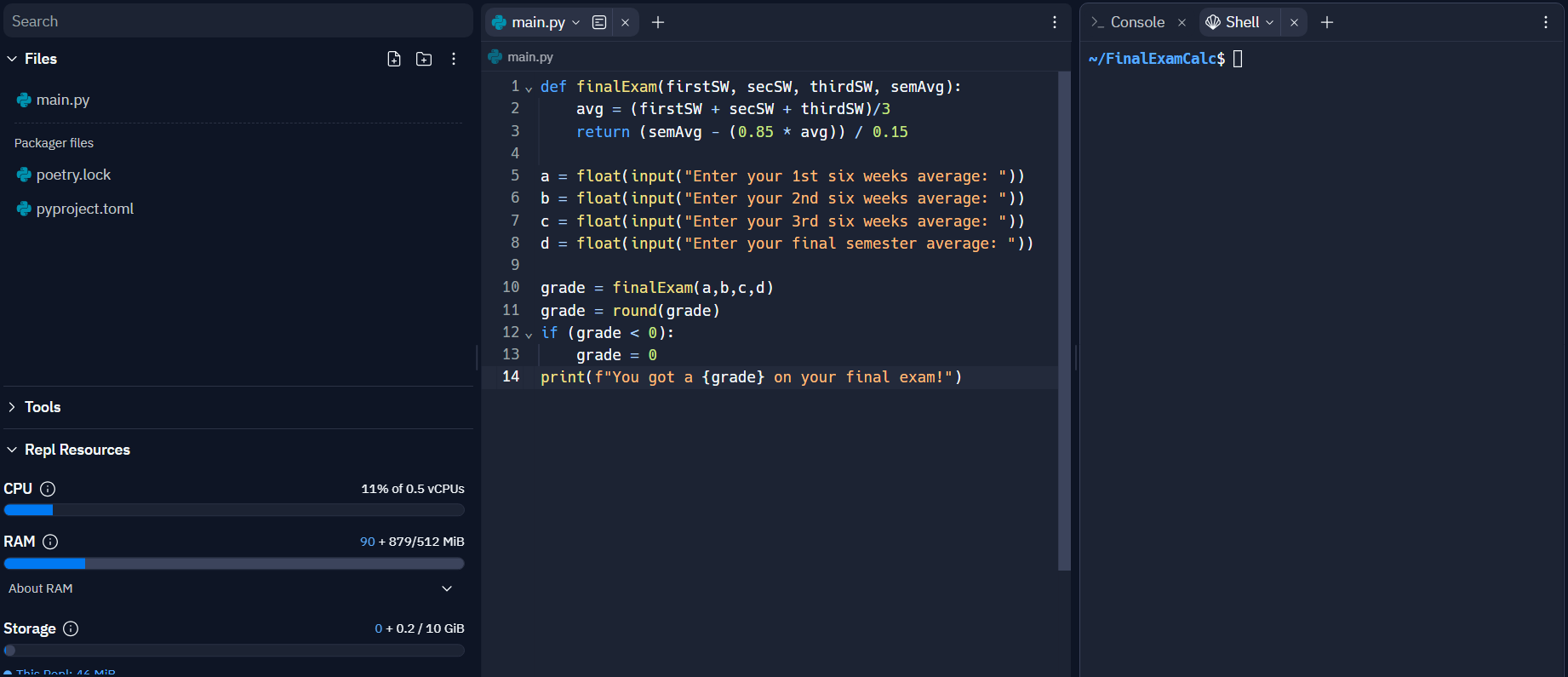Click the "11% of 0.5 vCPUs" value
This screenshot has height=677, width=1568.
(x=413, y=489)
